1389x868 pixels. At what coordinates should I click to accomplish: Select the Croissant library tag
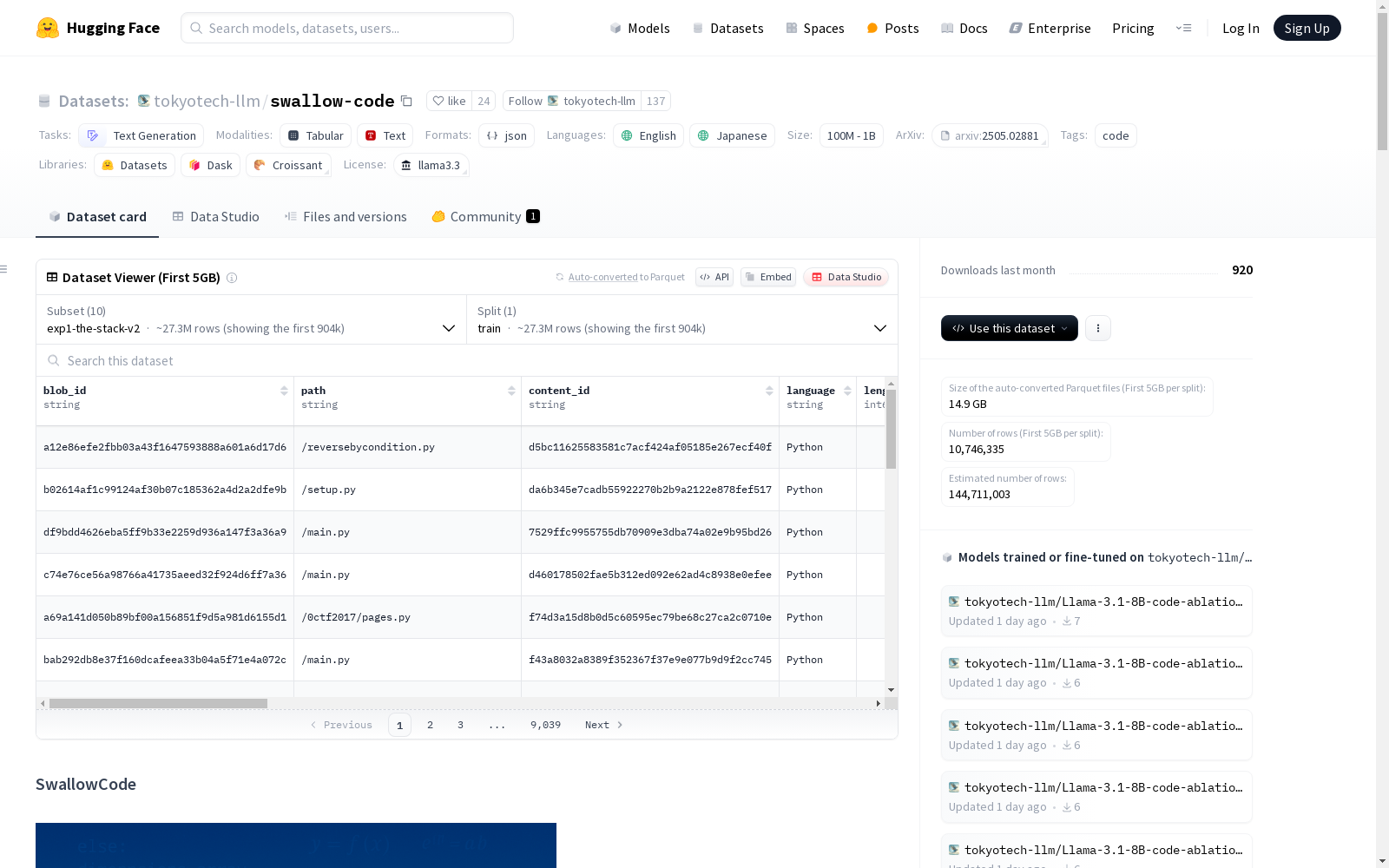click(x=288, y=165)
